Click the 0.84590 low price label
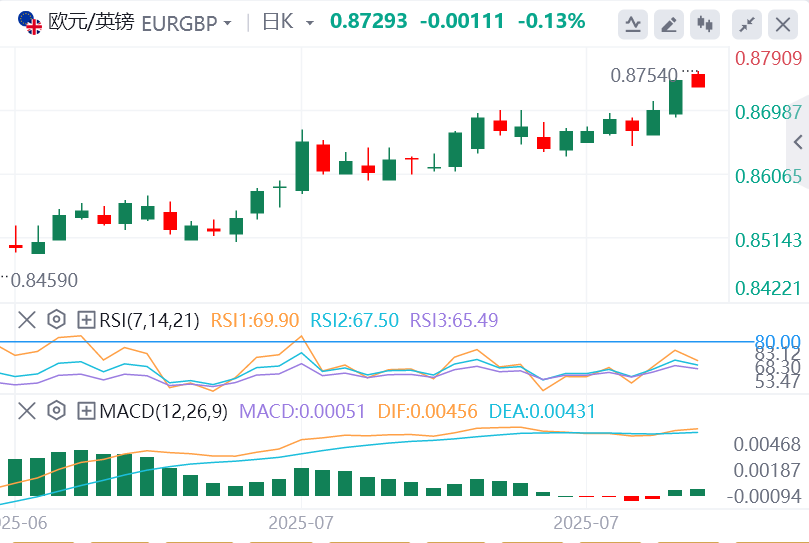Screen dimensions: 809x543 click(44, 280)
